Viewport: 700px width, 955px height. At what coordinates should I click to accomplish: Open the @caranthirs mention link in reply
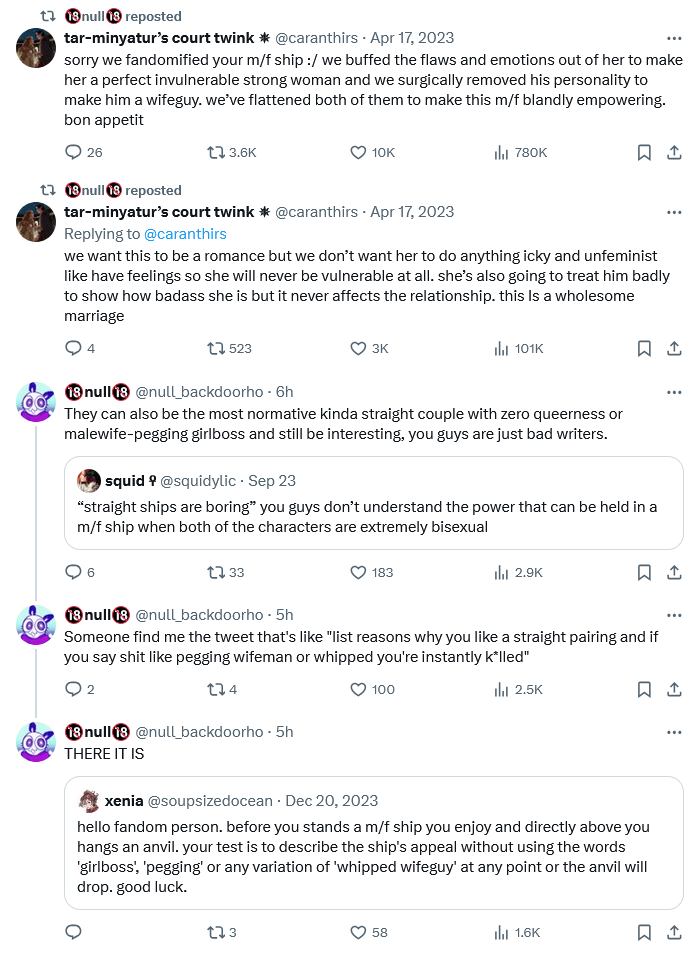point(185,234)
